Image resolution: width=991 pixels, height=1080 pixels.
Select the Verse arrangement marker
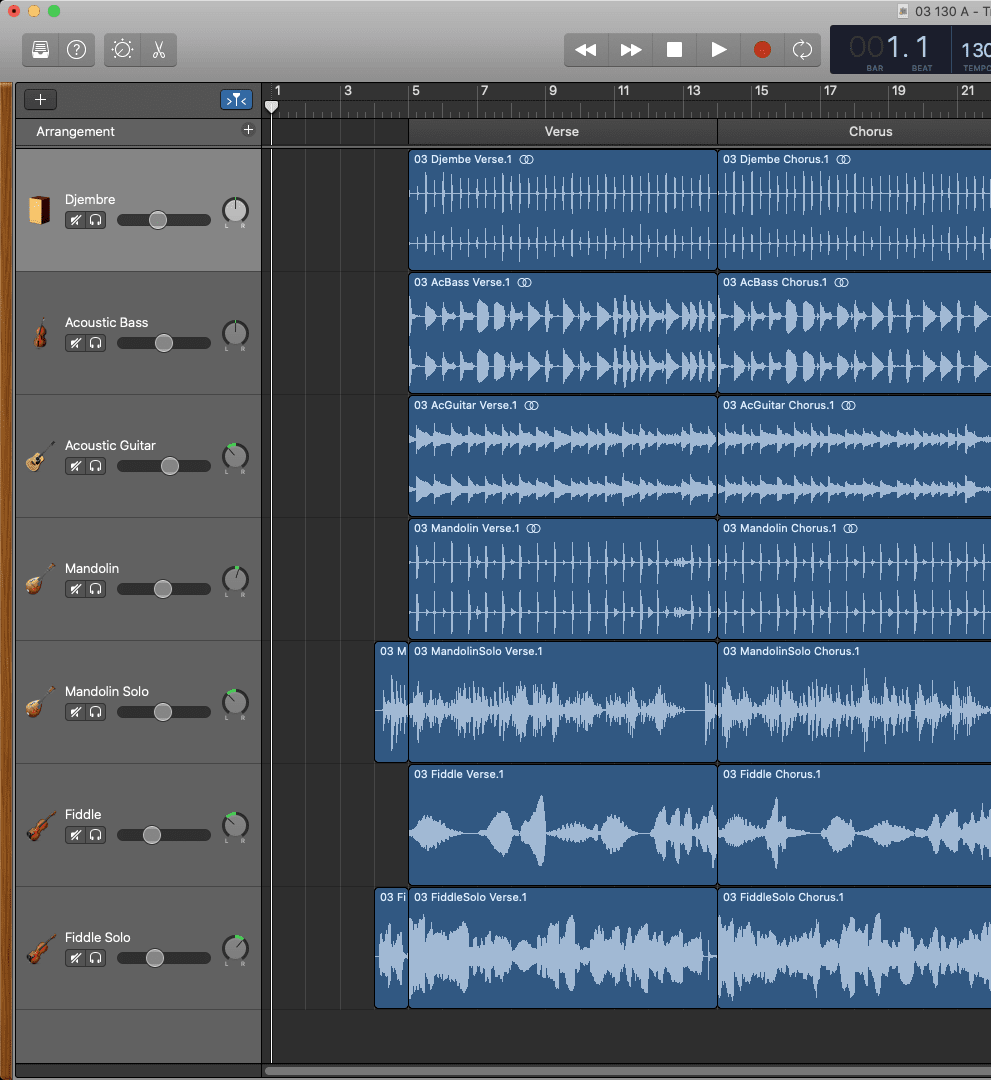pyautogui.click(x=562, y=131)
